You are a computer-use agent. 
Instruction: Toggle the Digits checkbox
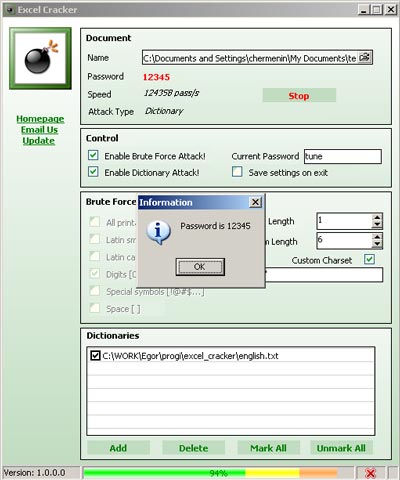pos(95,274)
